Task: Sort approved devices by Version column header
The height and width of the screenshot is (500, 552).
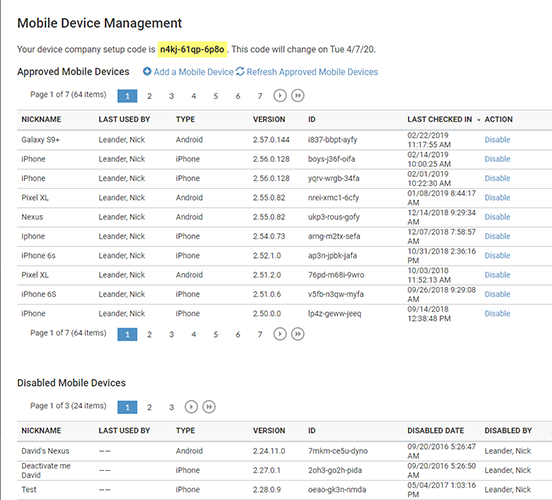Action: point(269,119)
